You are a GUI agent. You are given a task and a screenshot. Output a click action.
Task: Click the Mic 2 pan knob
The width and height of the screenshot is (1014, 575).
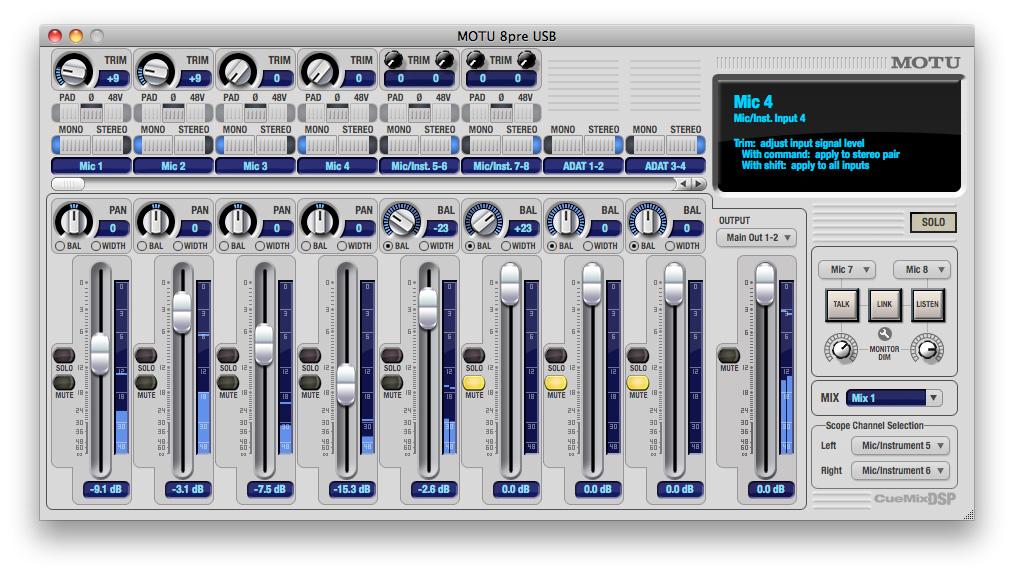pos(154,219)
